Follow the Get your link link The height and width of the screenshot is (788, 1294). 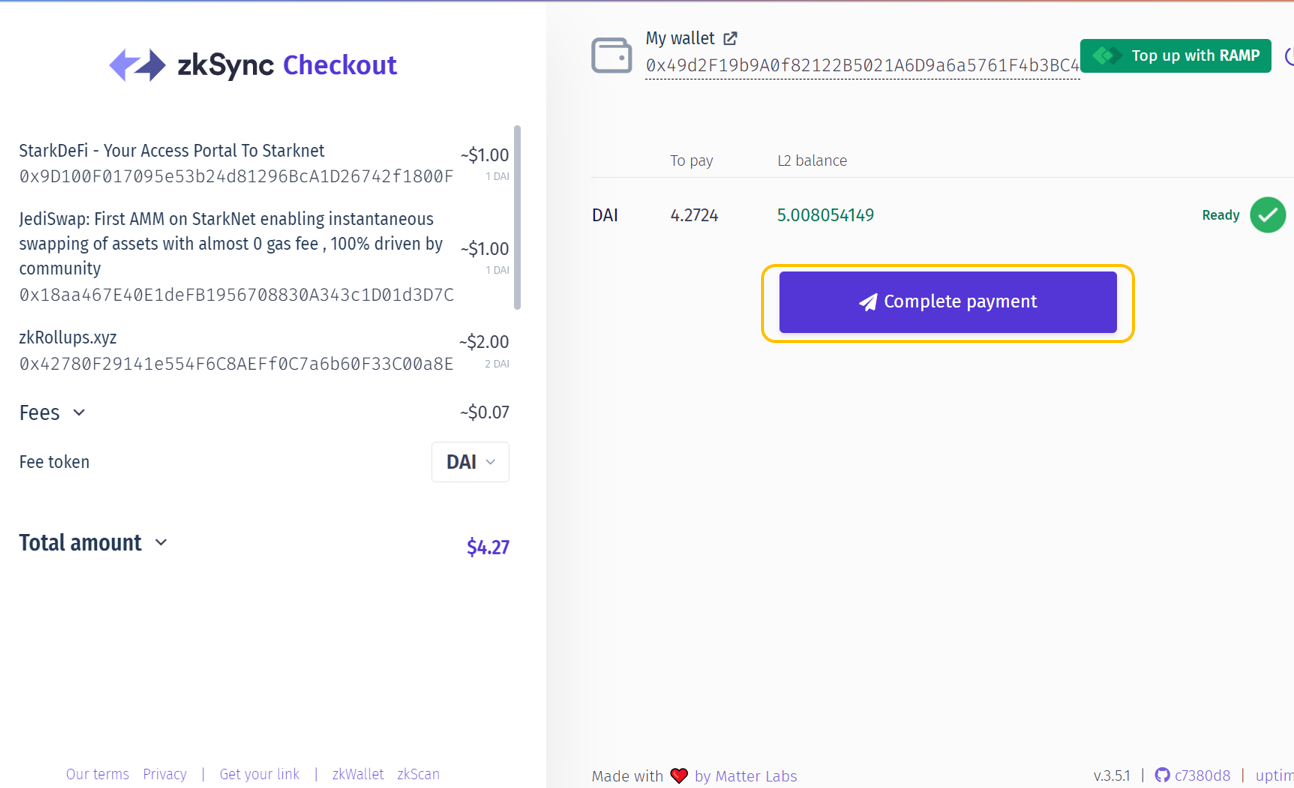point(259,774)
